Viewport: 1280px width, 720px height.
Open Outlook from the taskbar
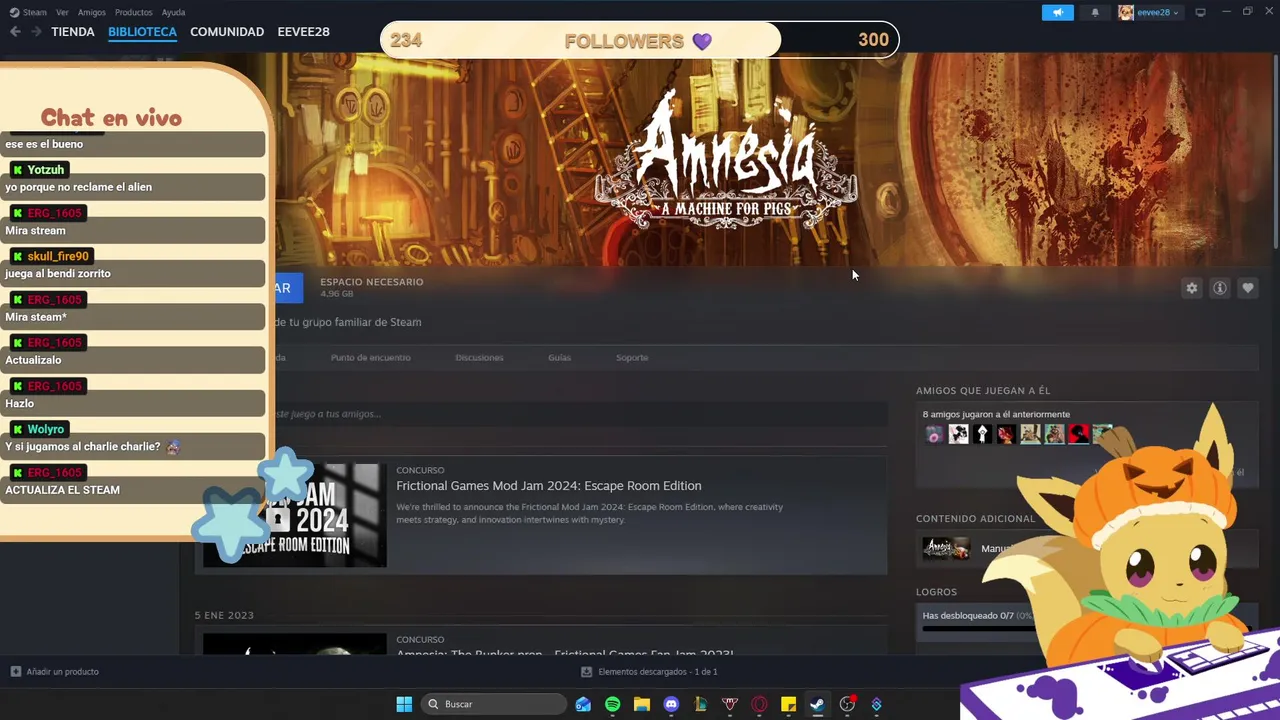(583, 704)
